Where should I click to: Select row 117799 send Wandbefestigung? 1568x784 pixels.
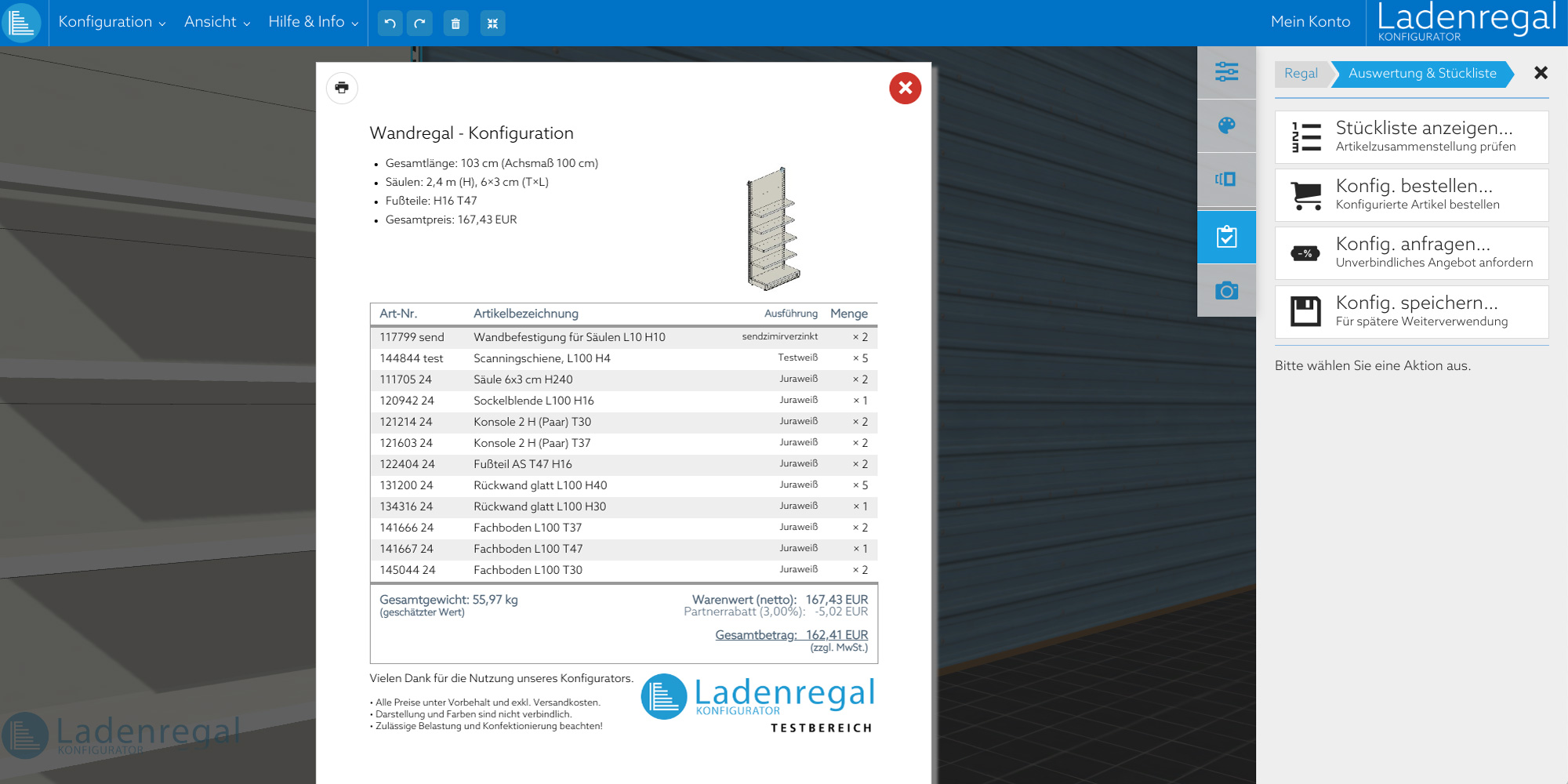[623, 337]
